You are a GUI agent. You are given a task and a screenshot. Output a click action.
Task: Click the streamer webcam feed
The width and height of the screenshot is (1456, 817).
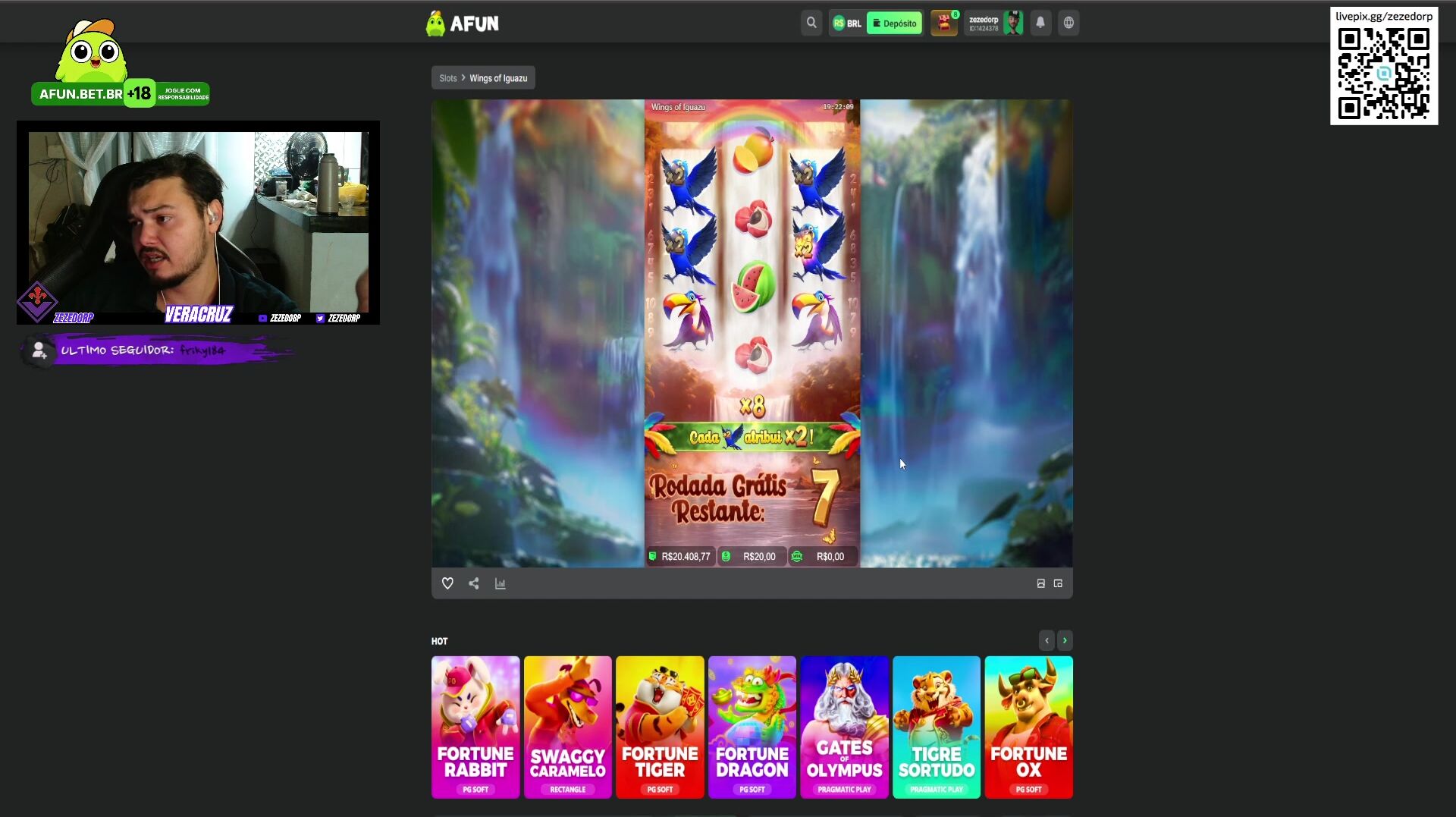coord(199,222)
